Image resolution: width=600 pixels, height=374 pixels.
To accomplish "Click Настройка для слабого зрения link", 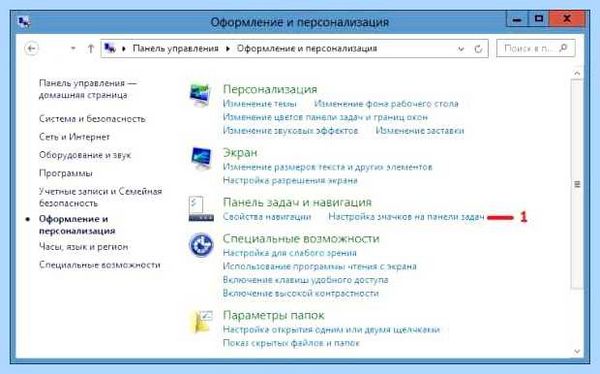I will 290,253.
